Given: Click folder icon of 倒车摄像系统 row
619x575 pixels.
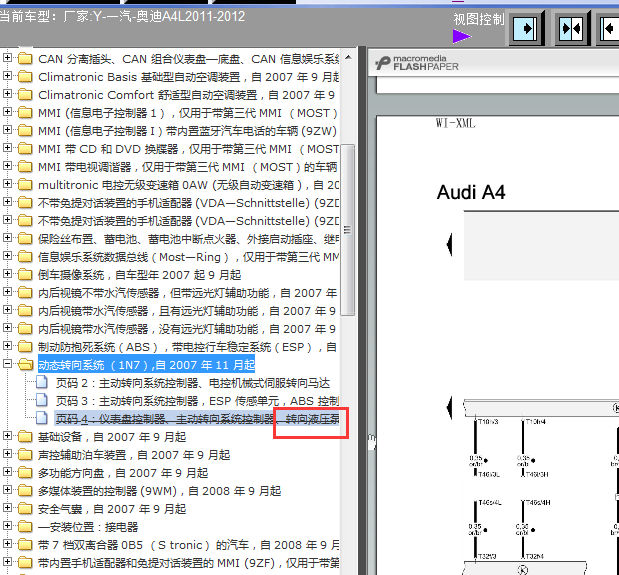Looking at the screenshot, I should (x=25, y=274).
